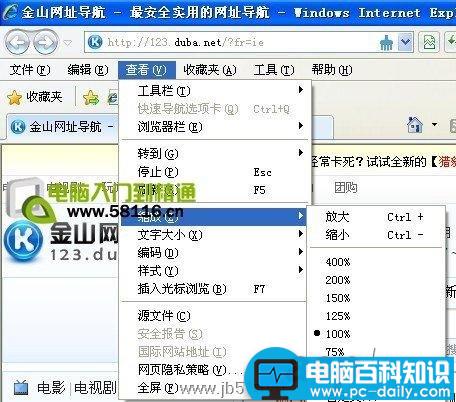Viewport: 456px width, 402px height.
Task: Open the recent pages dropdown arrow
Action: point(68,43)
